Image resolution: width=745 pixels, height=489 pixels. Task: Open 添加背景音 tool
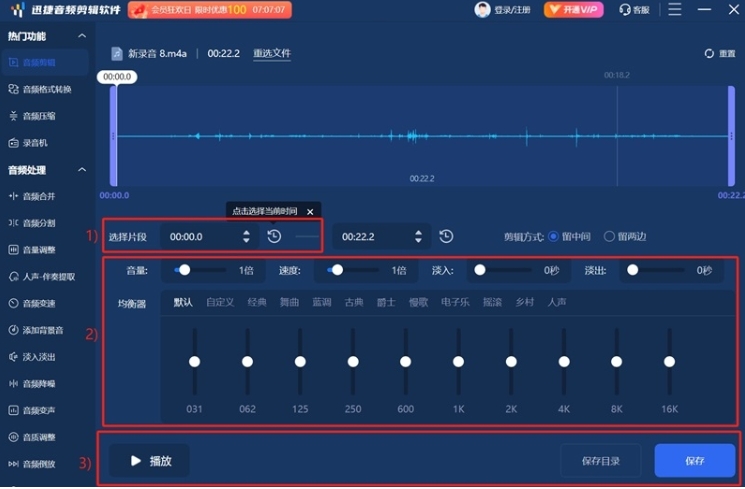[36, 330]
